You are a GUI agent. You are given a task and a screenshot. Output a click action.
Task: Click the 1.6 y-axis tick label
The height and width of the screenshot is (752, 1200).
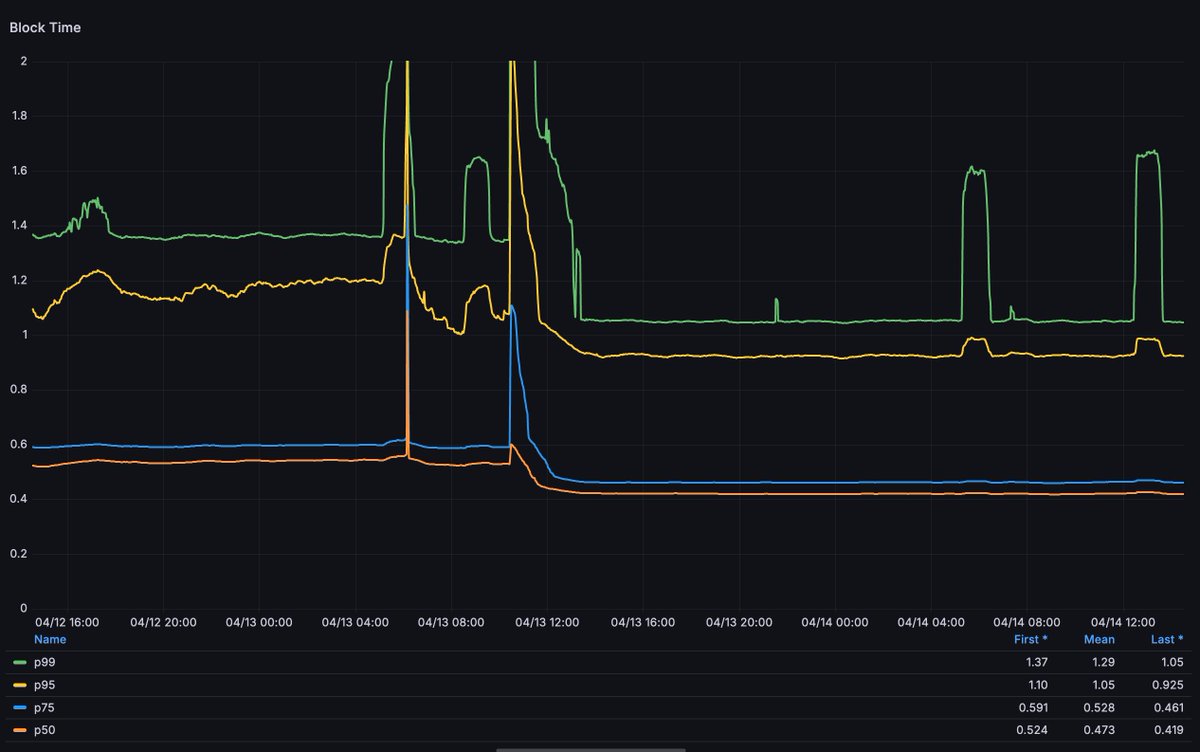[x=19, y=171]
